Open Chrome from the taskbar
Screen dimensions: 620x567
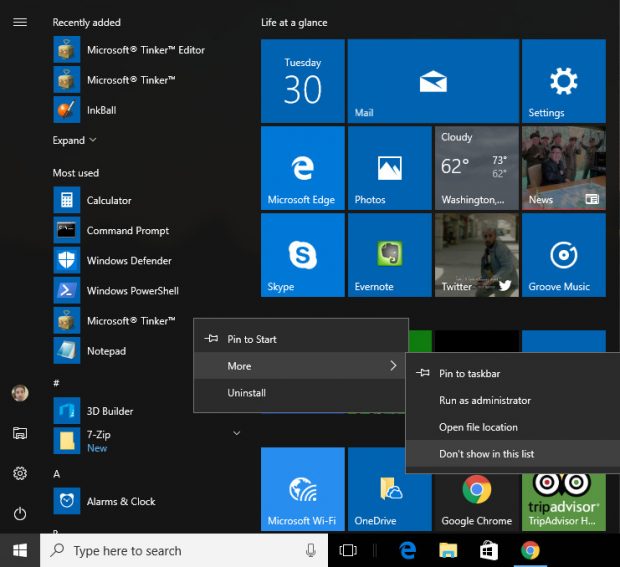click(530, 550)
